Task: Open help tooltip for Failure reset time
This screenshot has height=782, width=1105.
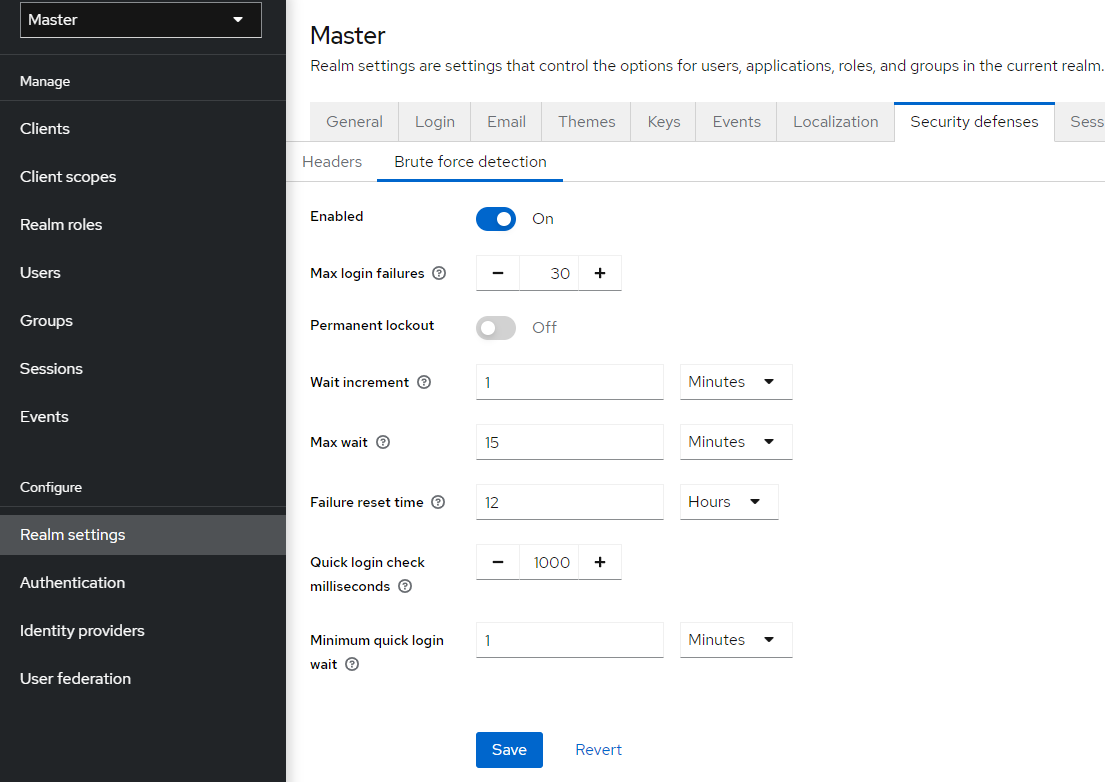Action: point(438,502)
